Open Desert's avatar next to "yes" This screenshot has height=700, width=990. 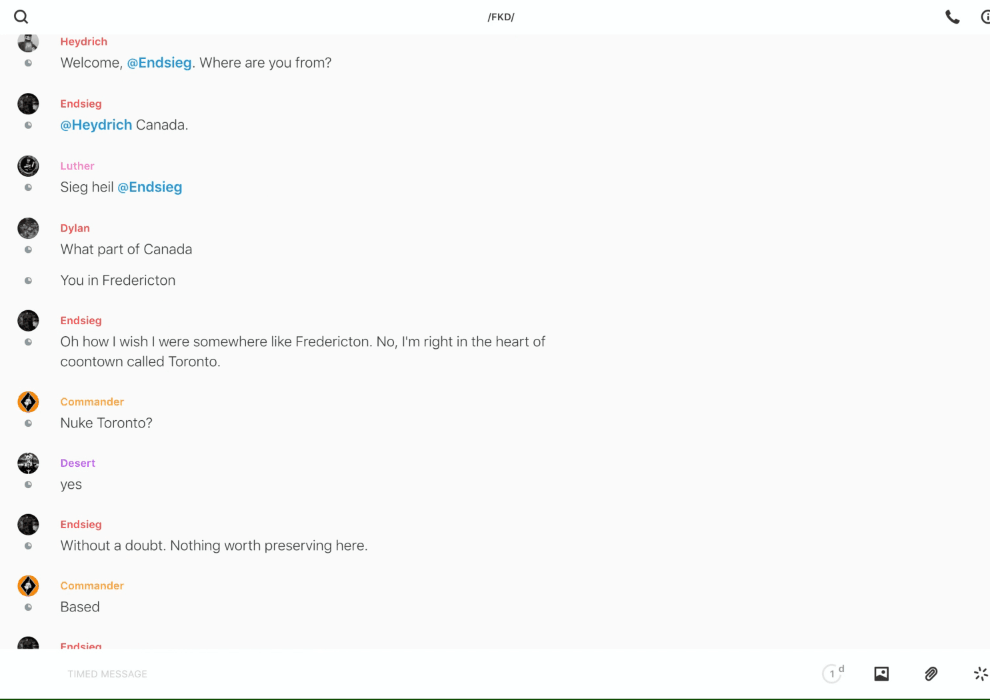(x=28, y=463)
